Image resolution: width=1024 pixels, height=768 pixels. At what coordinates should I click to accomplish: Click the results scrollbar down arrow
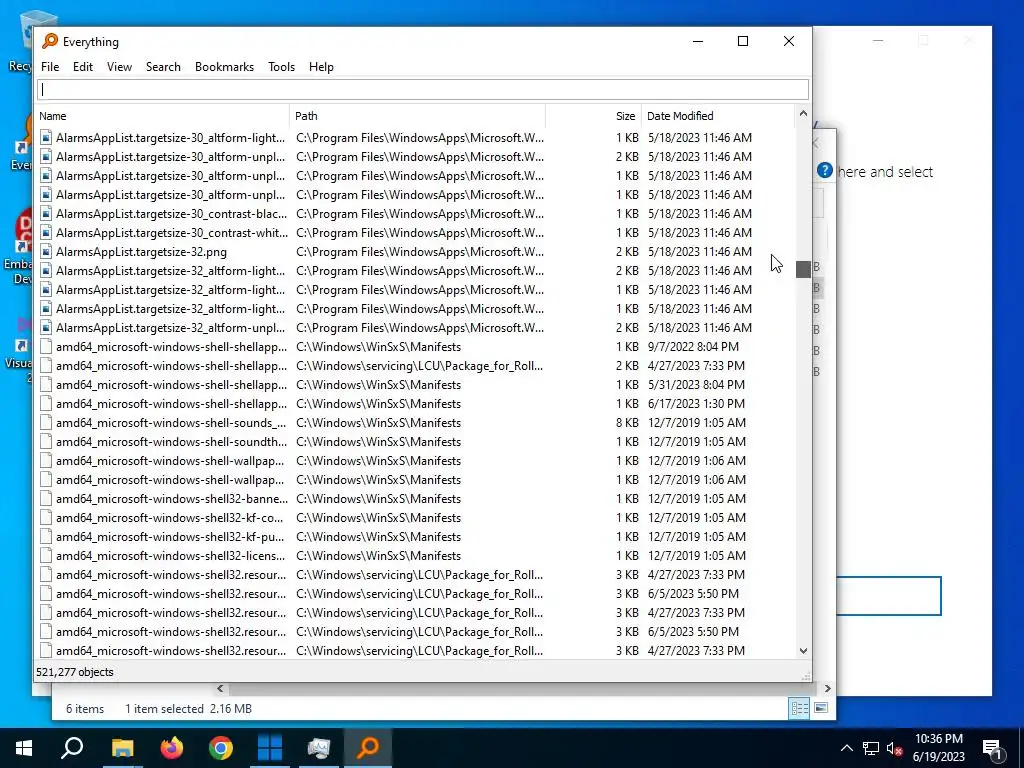[803, 651]
